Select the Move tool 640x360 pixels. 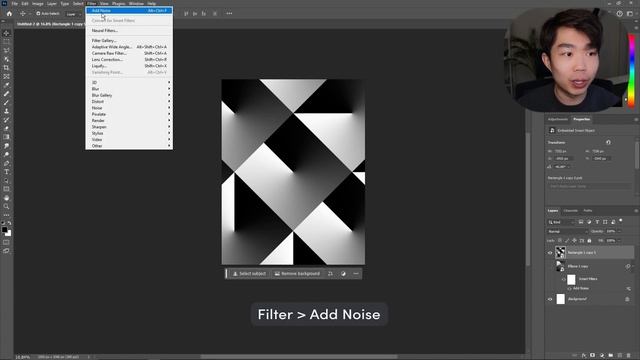click(6, 33)
